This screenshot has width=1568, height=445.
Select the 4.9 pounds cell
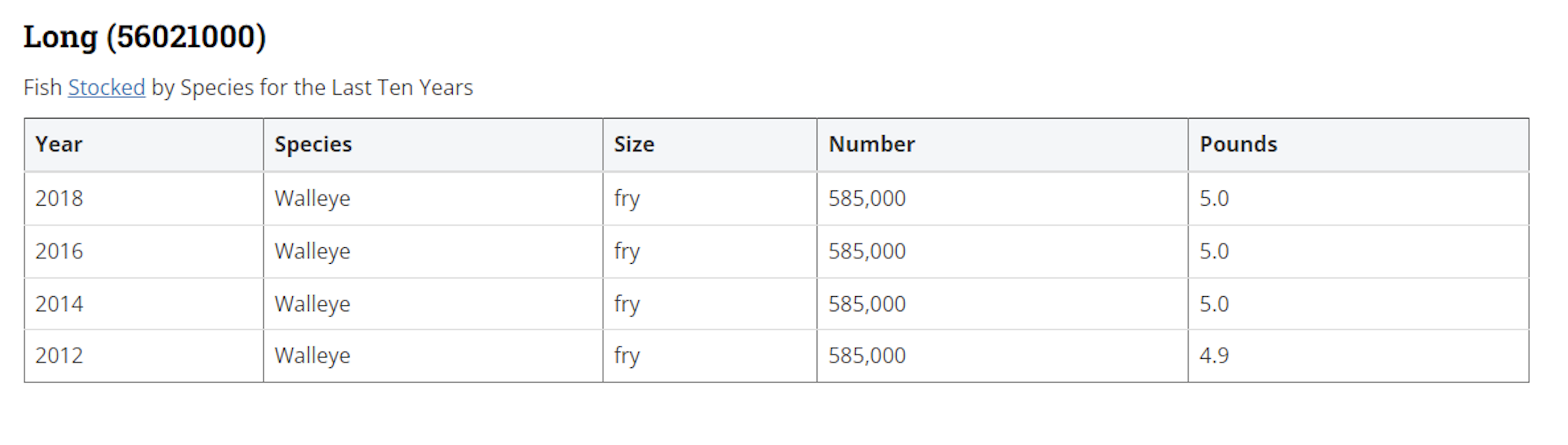[1214, 356]
